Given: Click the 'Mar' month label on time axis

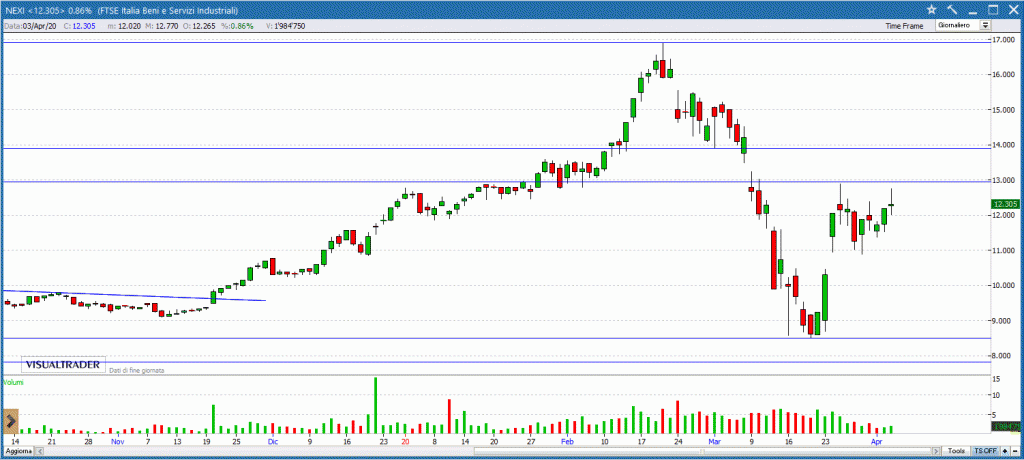Looking at the screenshot, I should coord(714,442).
